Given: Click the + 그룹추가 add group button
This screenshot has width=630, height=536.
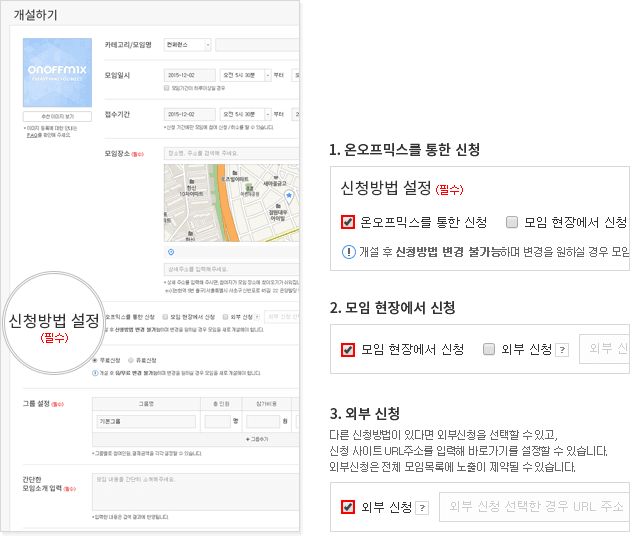Looking at the screenshot, I should point(257,439).
